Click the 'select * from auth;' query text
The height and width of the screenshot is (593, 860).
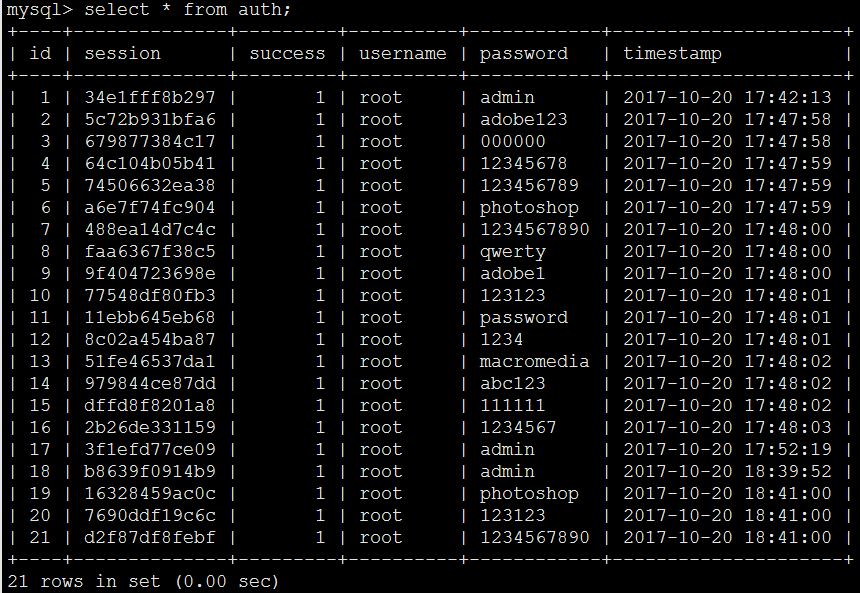(188, 9)
